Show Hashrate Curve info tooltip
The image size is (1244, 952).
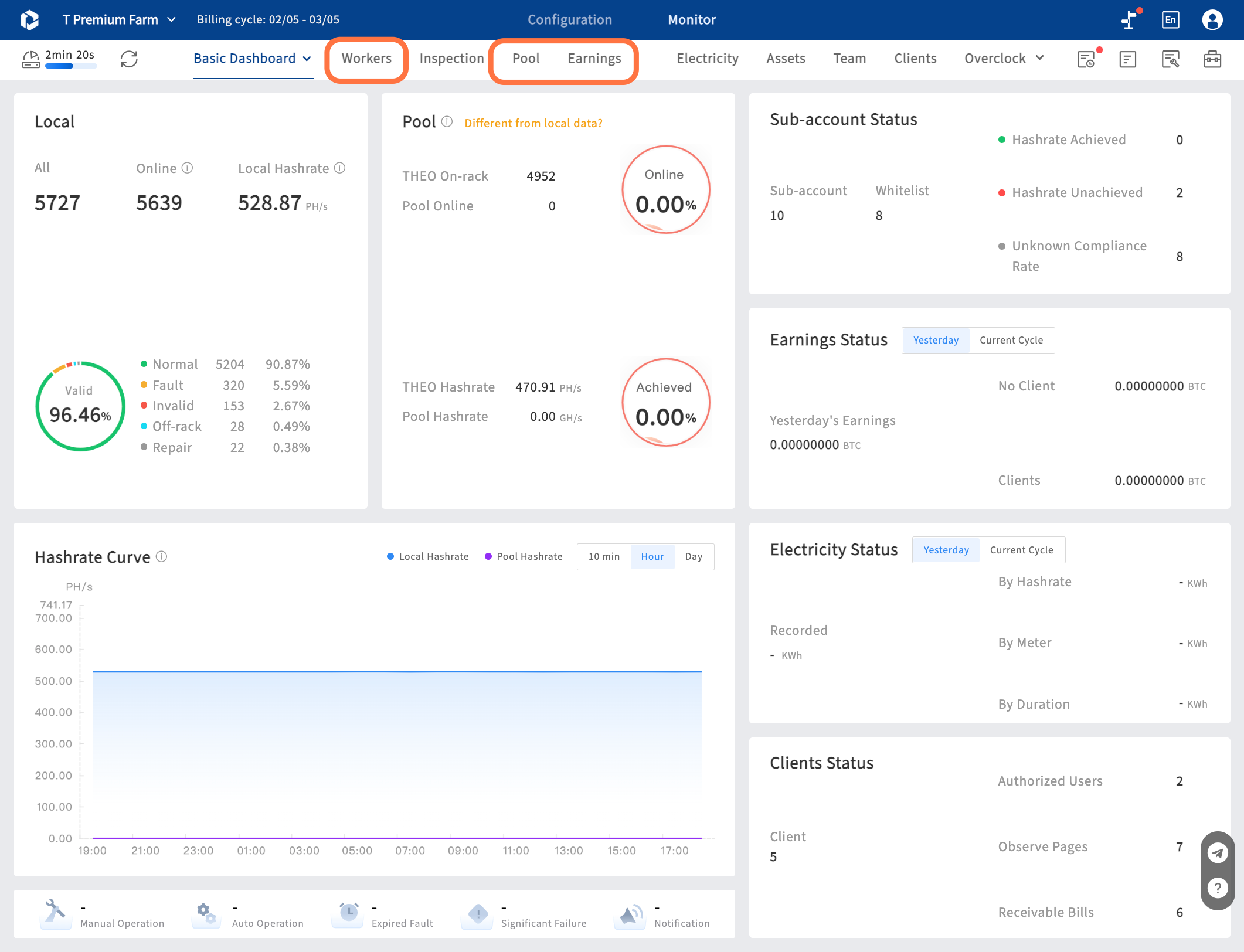click(161, 556)
